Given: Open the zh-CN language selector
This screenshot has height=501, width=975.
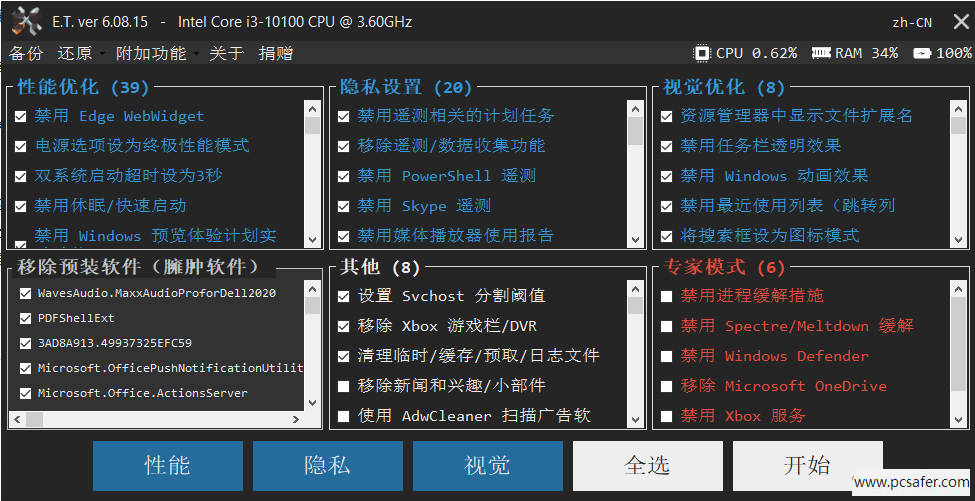Looking at the screenshot, I should 913,22.
